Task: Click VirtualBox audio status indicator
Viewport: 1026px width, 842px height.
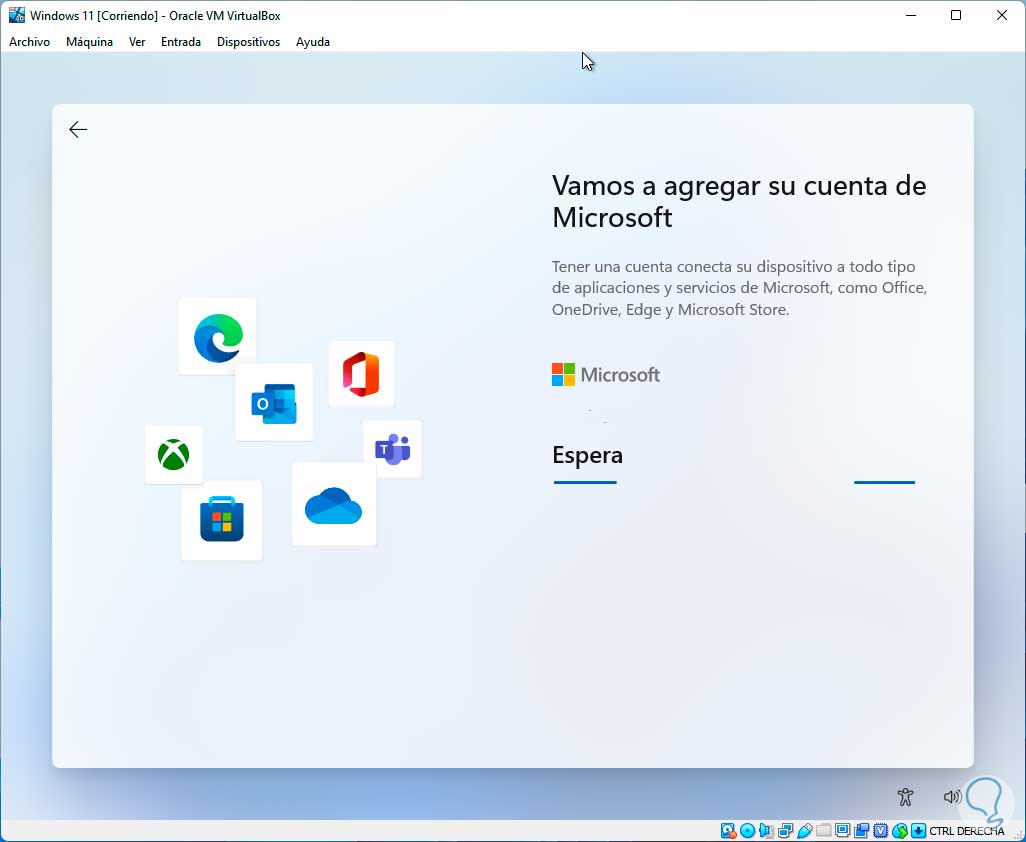Action: coord(766,831)
